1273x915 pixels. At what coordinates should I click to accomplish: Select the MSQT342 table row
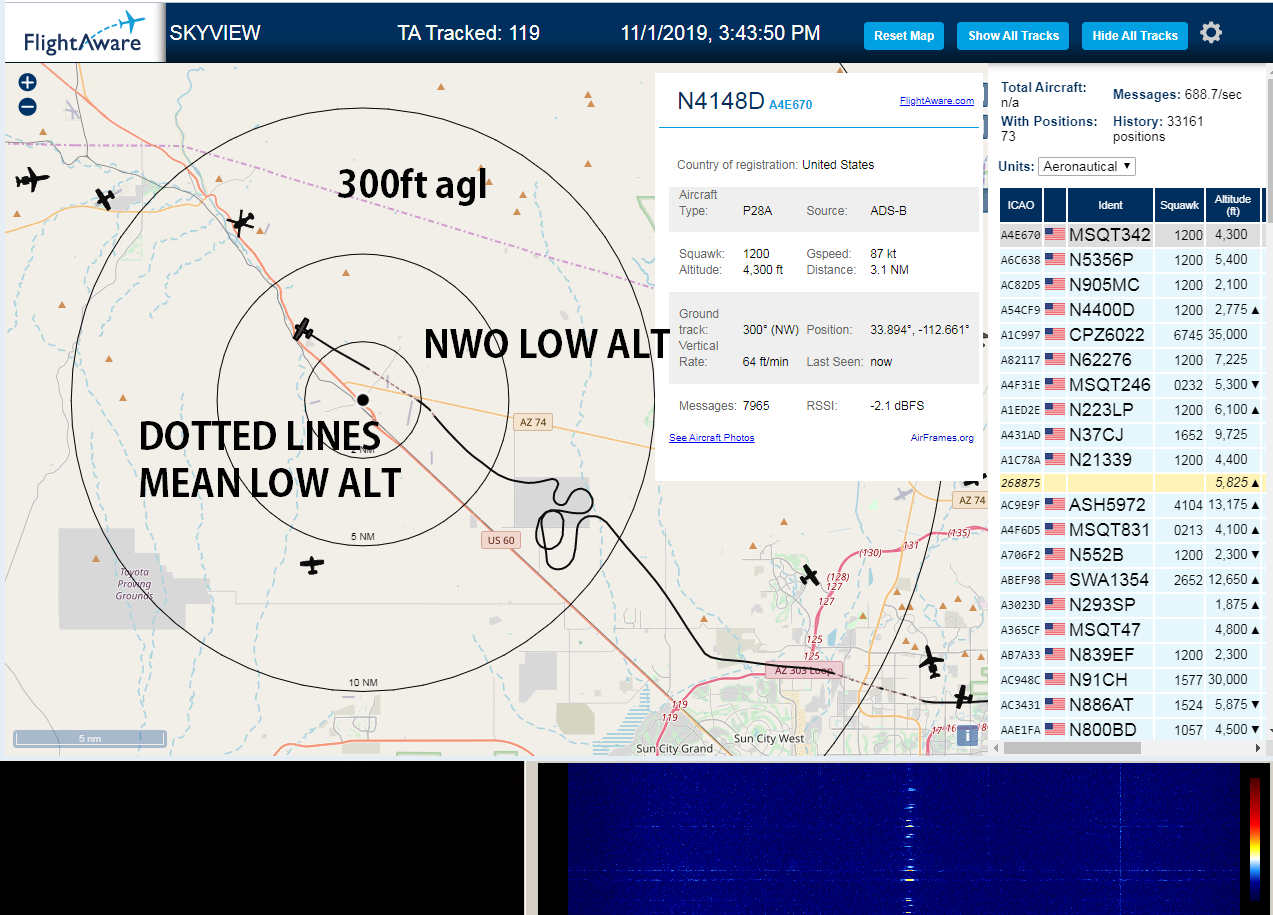(x=1131, y=235)
